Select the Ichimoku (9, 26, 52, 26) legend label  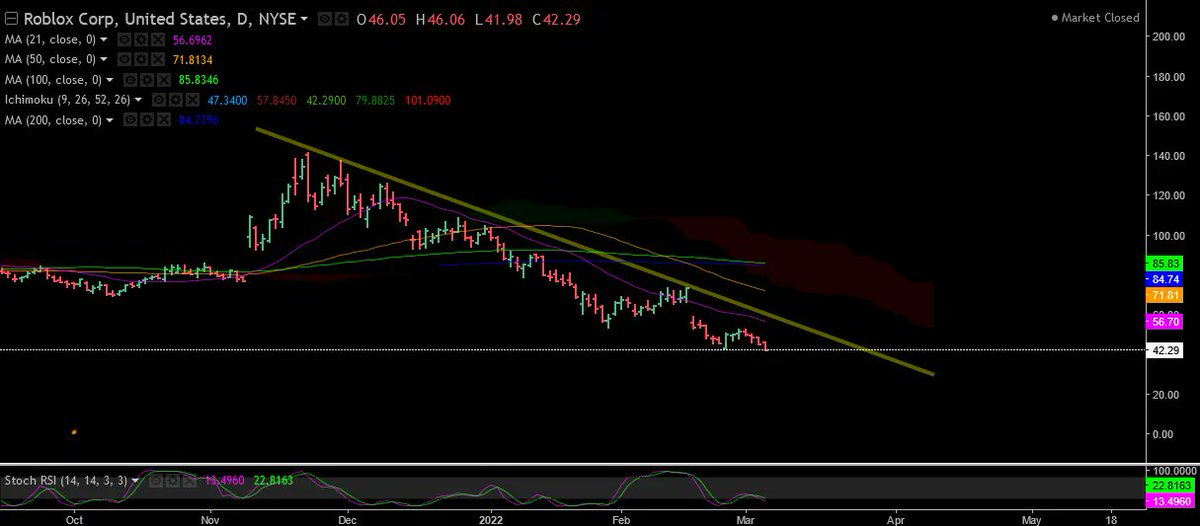[x=68, y=100]
